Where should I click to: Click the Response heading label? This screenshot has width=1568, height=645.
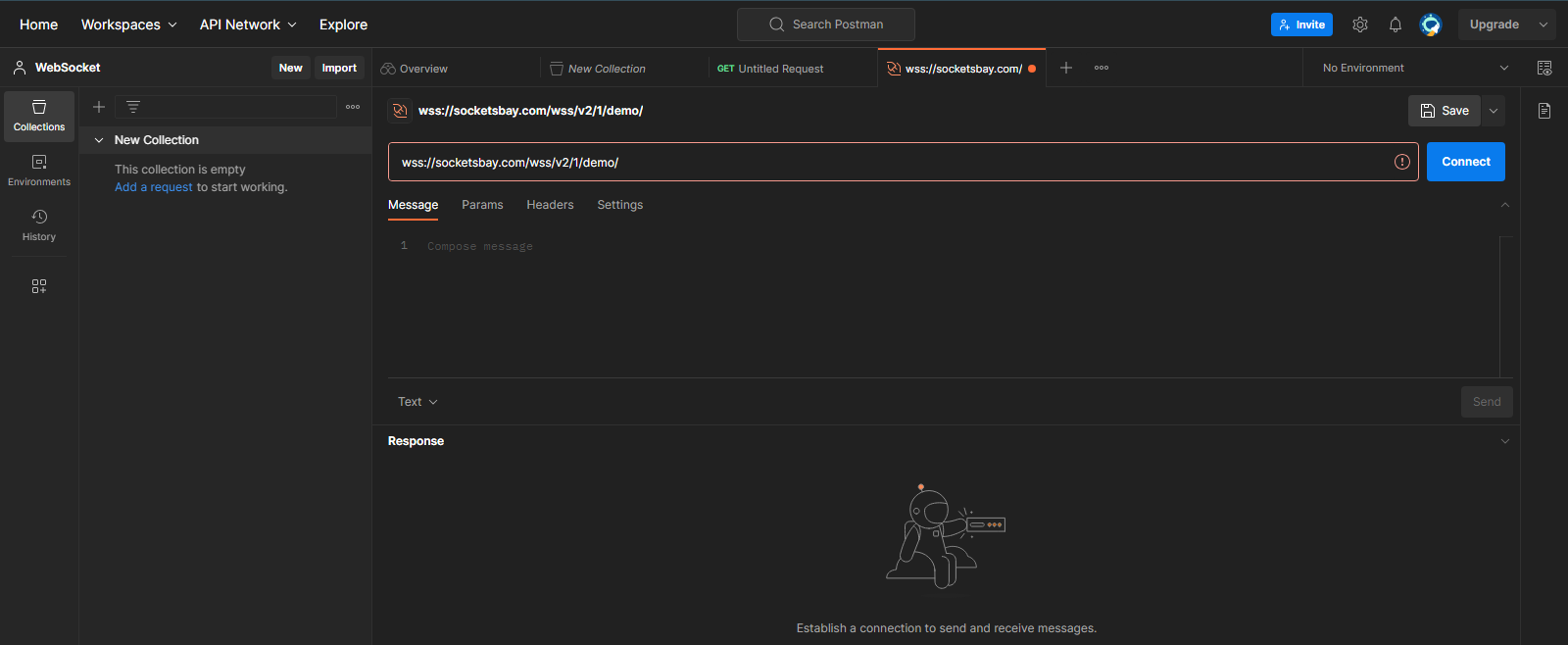tap(416, 441)
